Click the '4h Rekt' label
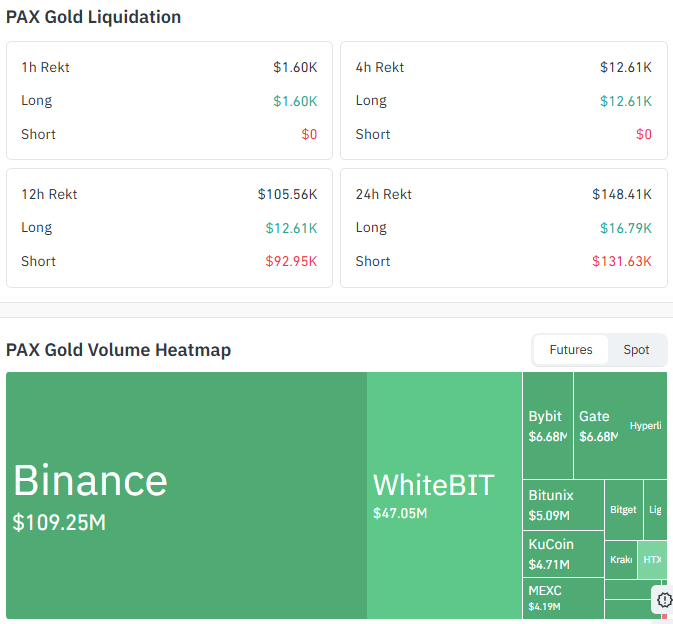The image size is (673, 624). point(380,67)
